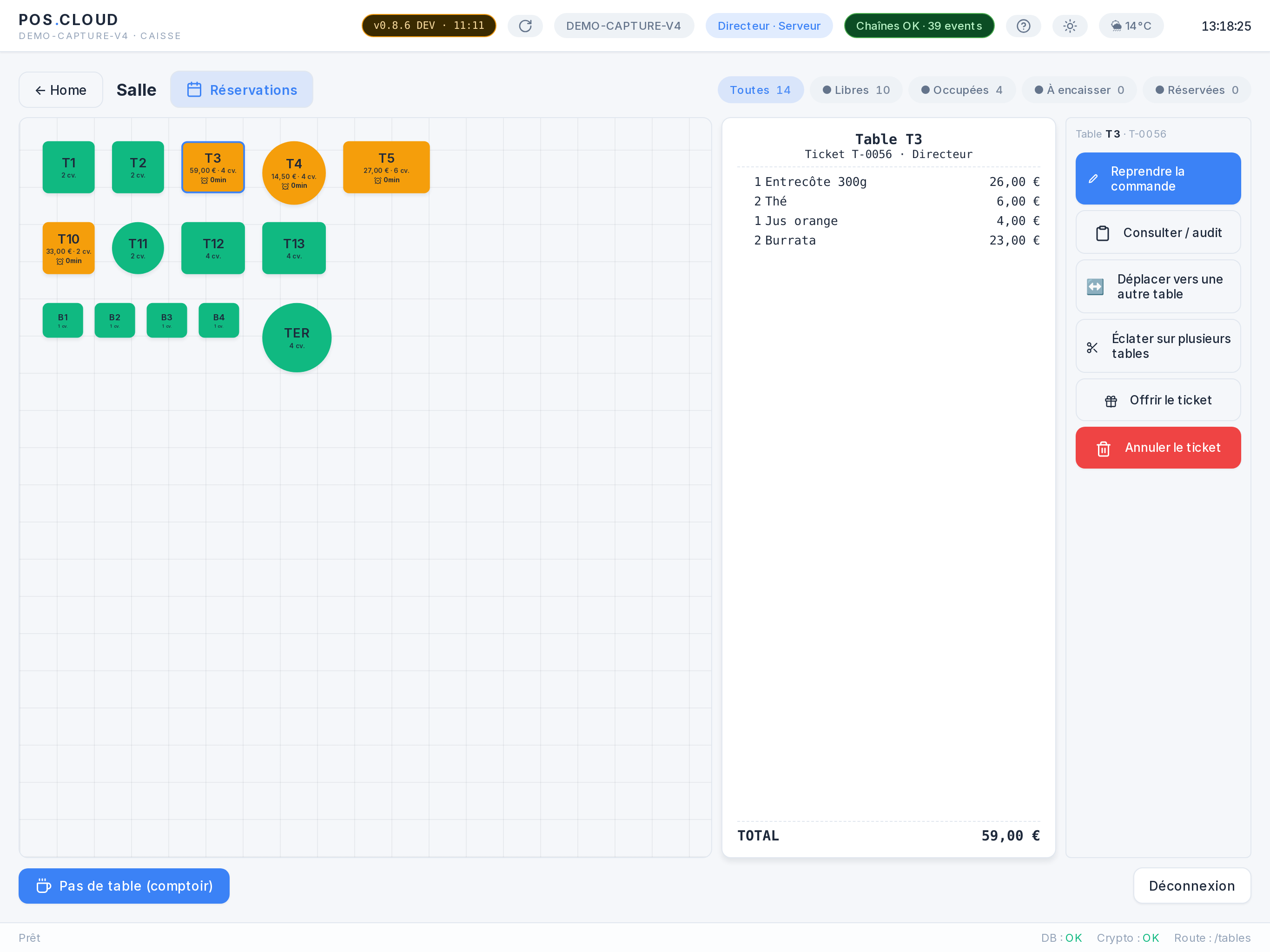Filter tables by À encaisser 0

click(x=1079, y=90)
